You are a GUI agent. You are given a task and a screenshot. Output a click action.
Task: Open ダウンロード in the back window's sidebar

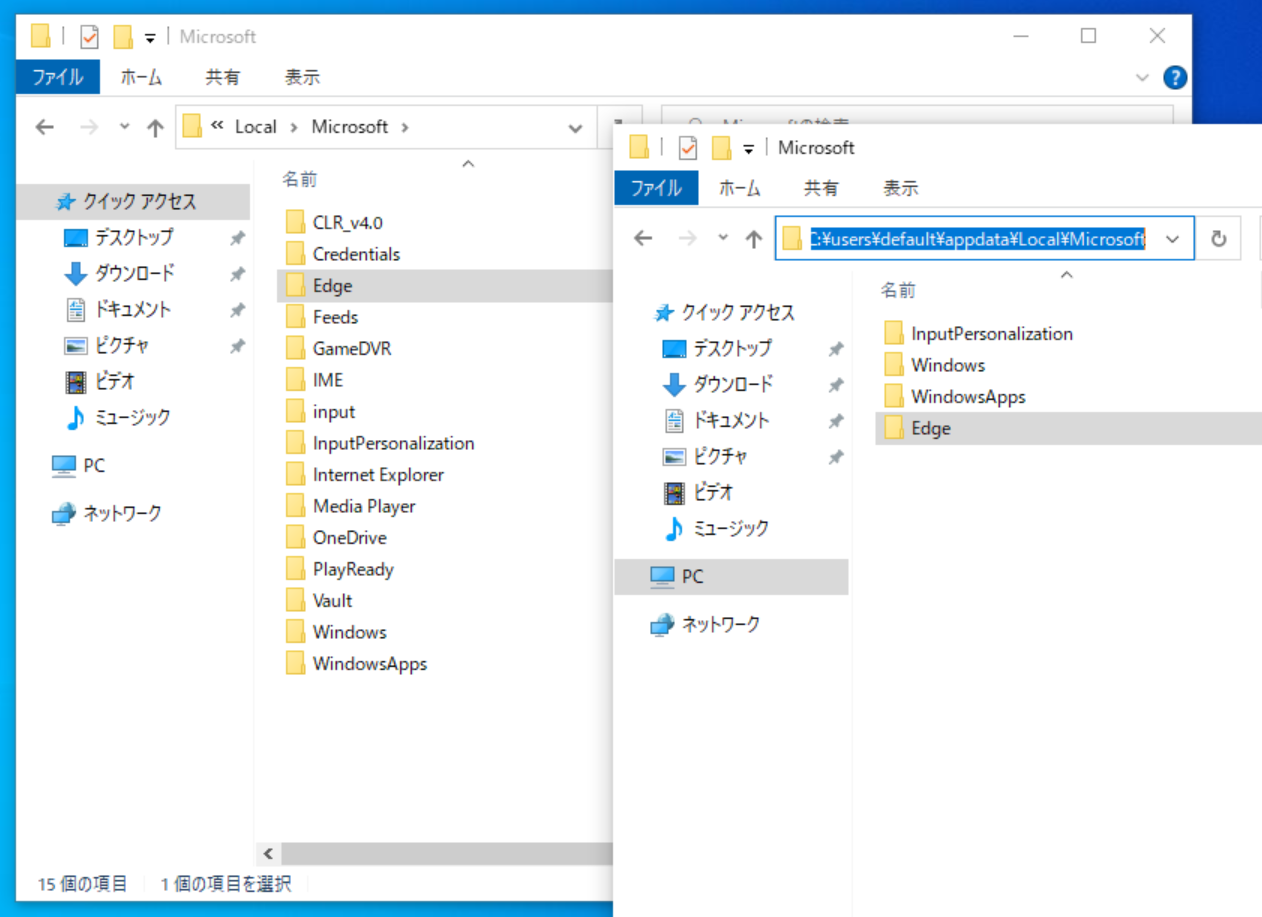tap(134, 273)
